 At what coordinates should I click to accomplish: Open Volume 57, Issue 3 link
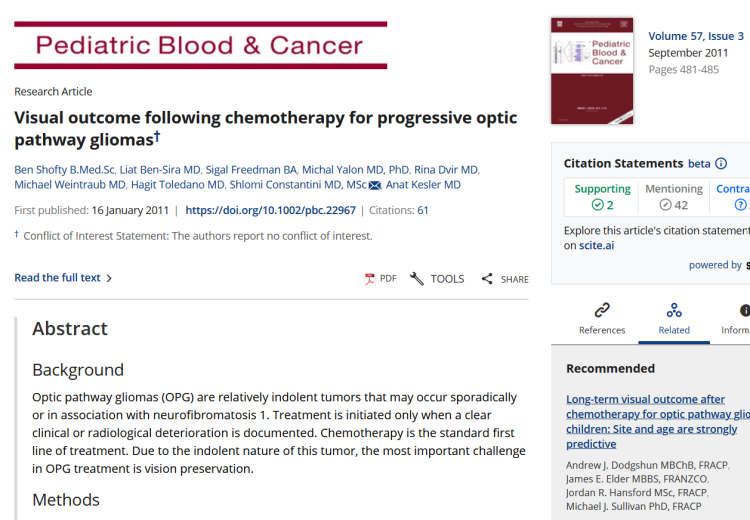click(x=695, y=36)
